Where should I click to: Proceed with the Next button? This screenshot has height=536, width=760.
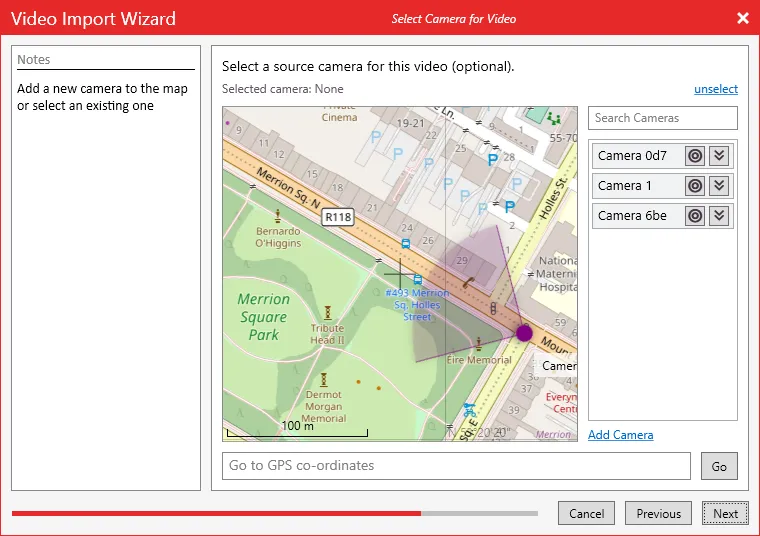pos(725,513)
